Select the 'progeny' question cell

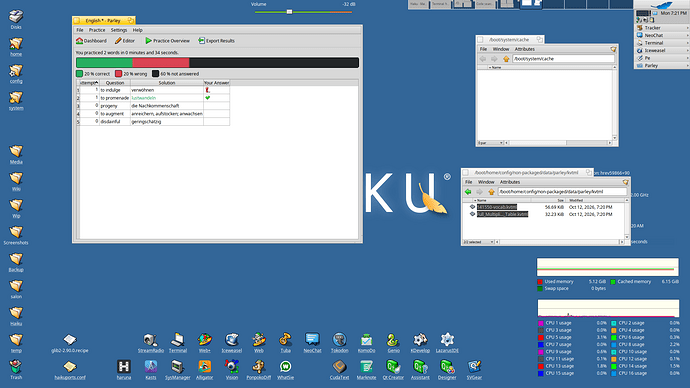[115, 106]
